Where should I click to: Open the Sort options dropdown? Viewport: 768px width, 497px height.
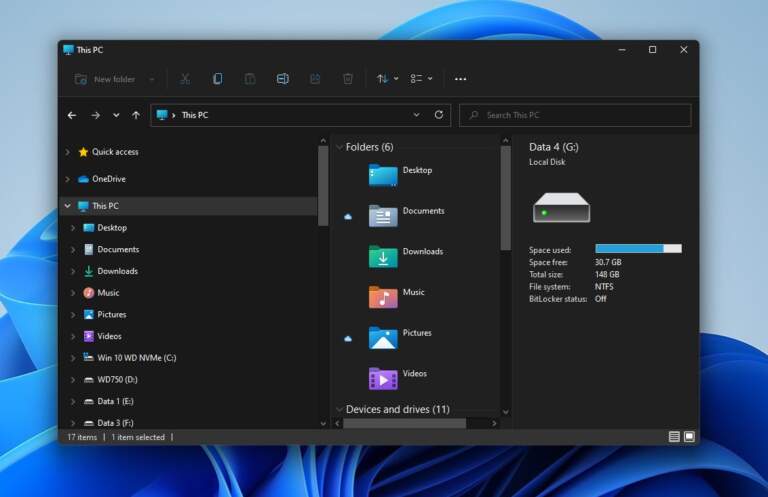tap(387, 78)
